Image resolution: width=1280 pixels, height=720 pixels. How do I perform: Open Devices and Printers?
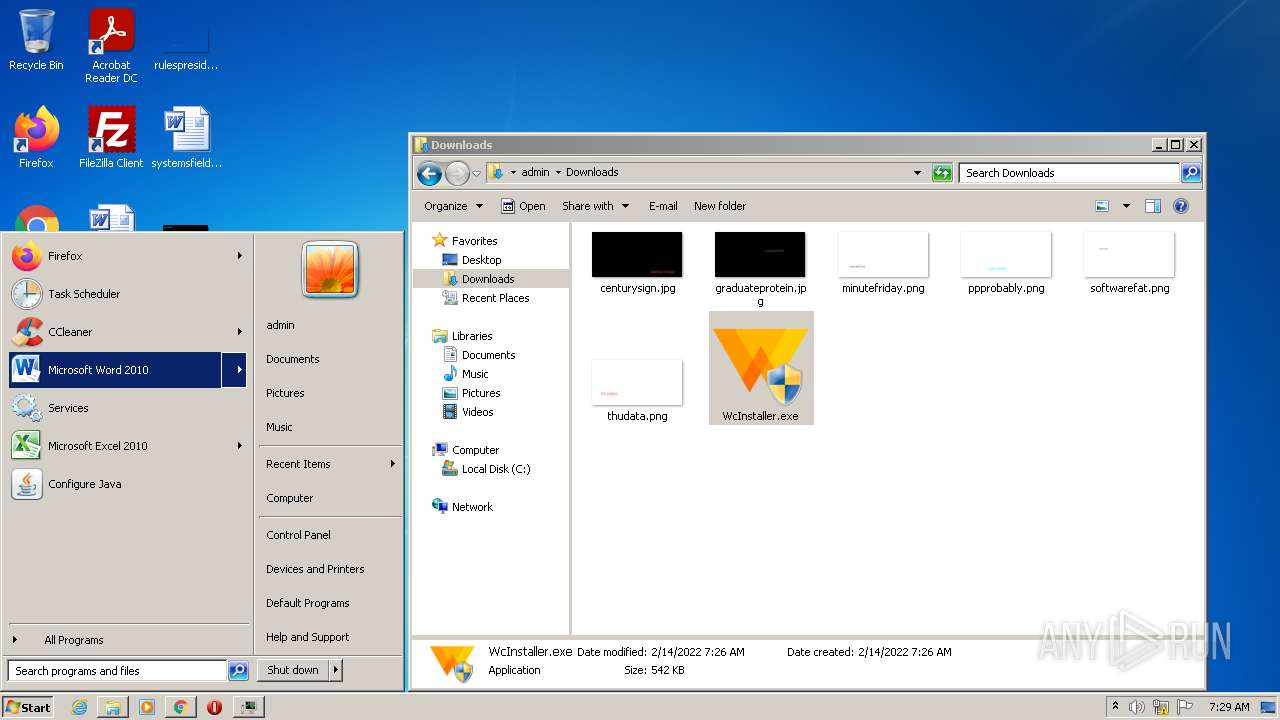[x=315, y=569]
